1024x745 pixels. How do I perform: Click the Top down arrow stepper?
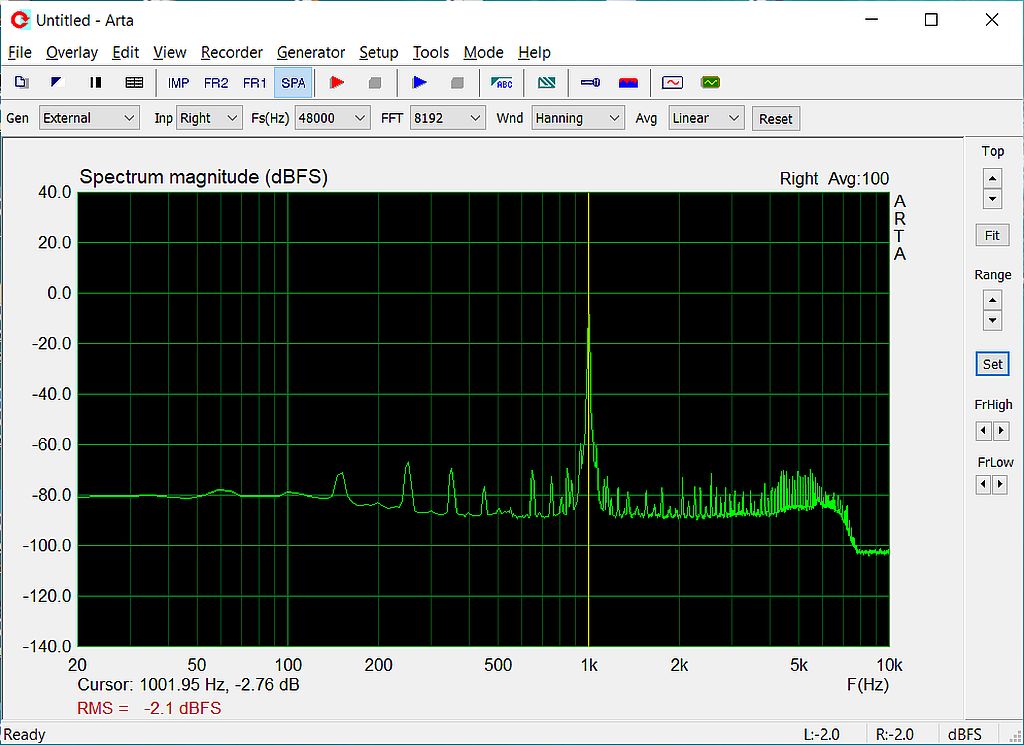coord(993,198)
